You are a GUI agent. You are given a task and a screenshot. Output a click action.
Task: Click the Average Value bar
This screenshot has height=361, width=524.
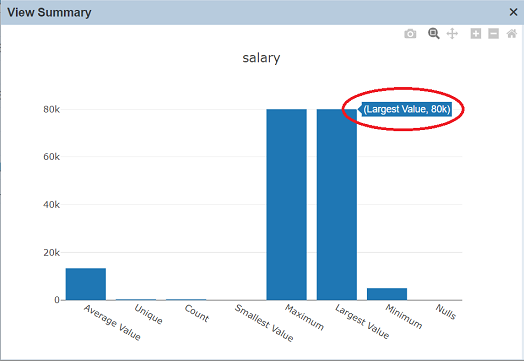86,284
